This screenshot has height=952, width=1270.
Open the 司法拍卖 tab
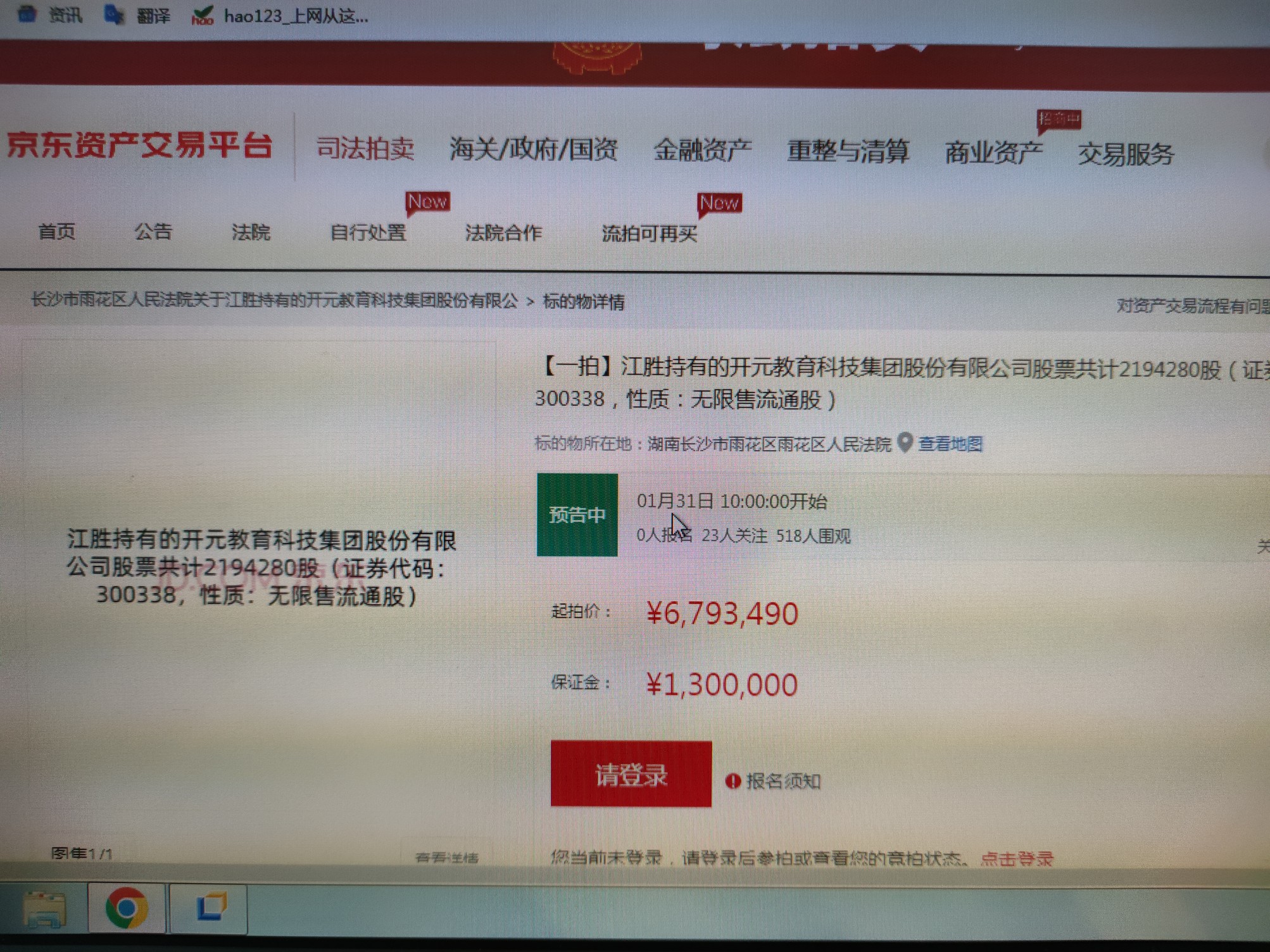pos(365,149)
